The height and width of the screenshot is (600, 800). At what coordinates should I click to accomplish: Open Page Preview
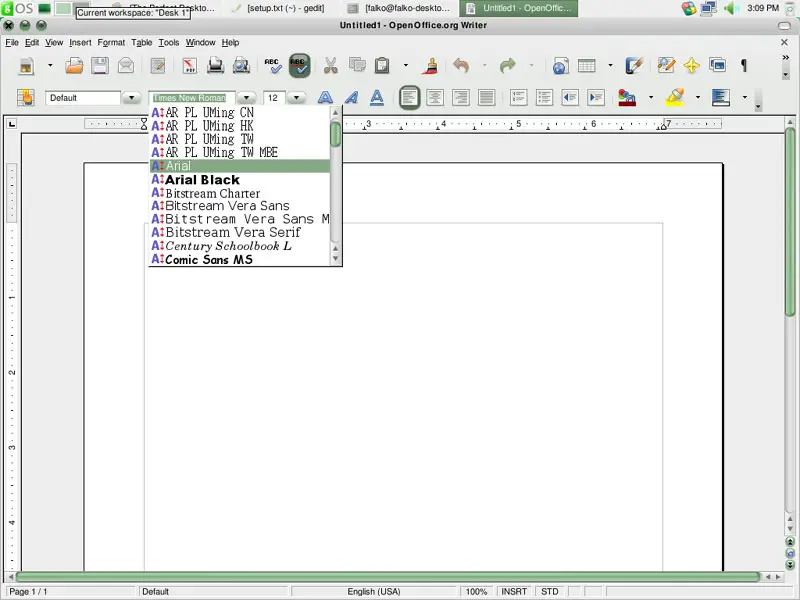(x=241, y=66)
